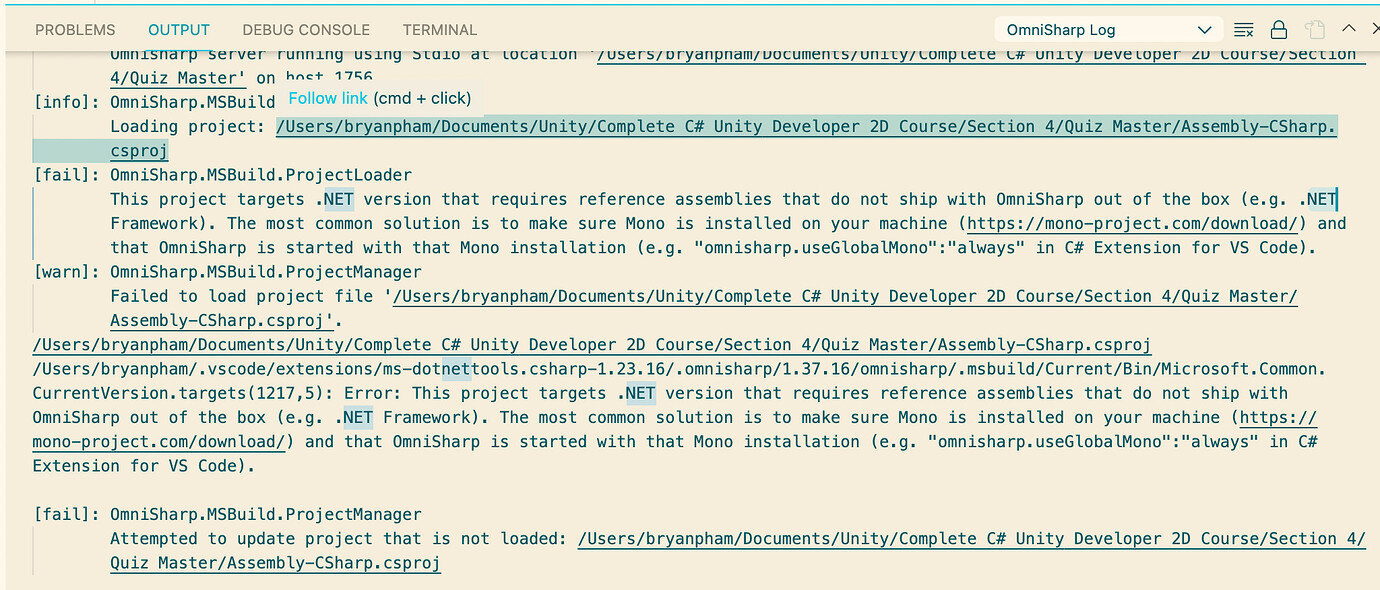Click the underlined Assembly-CSharp.csproj error path
Screen dimensions: 1380x590
[x=591, y=344]
